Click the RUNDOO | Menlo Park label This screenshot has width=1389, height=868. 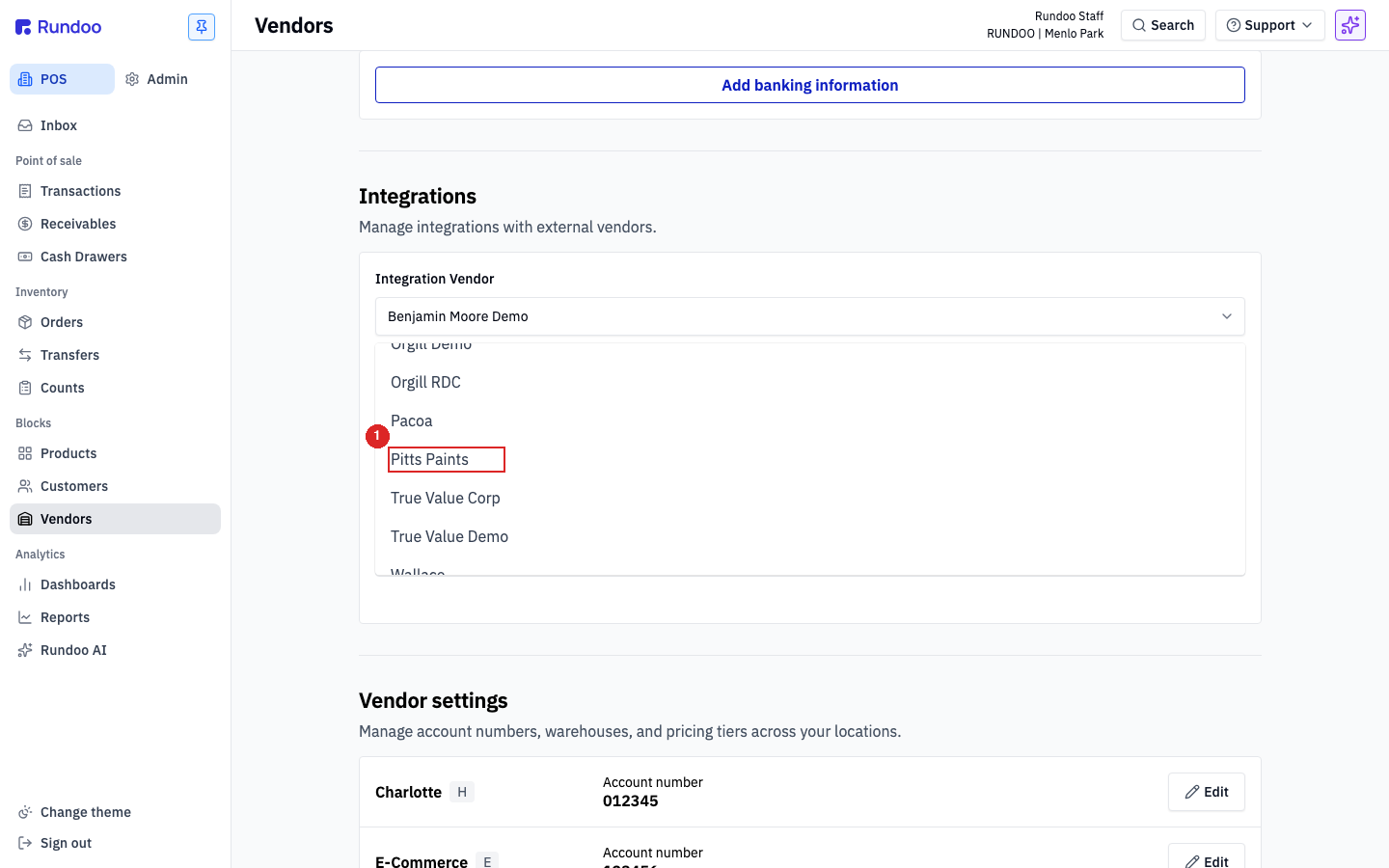pyautogui.click(x=1045, y=34)
